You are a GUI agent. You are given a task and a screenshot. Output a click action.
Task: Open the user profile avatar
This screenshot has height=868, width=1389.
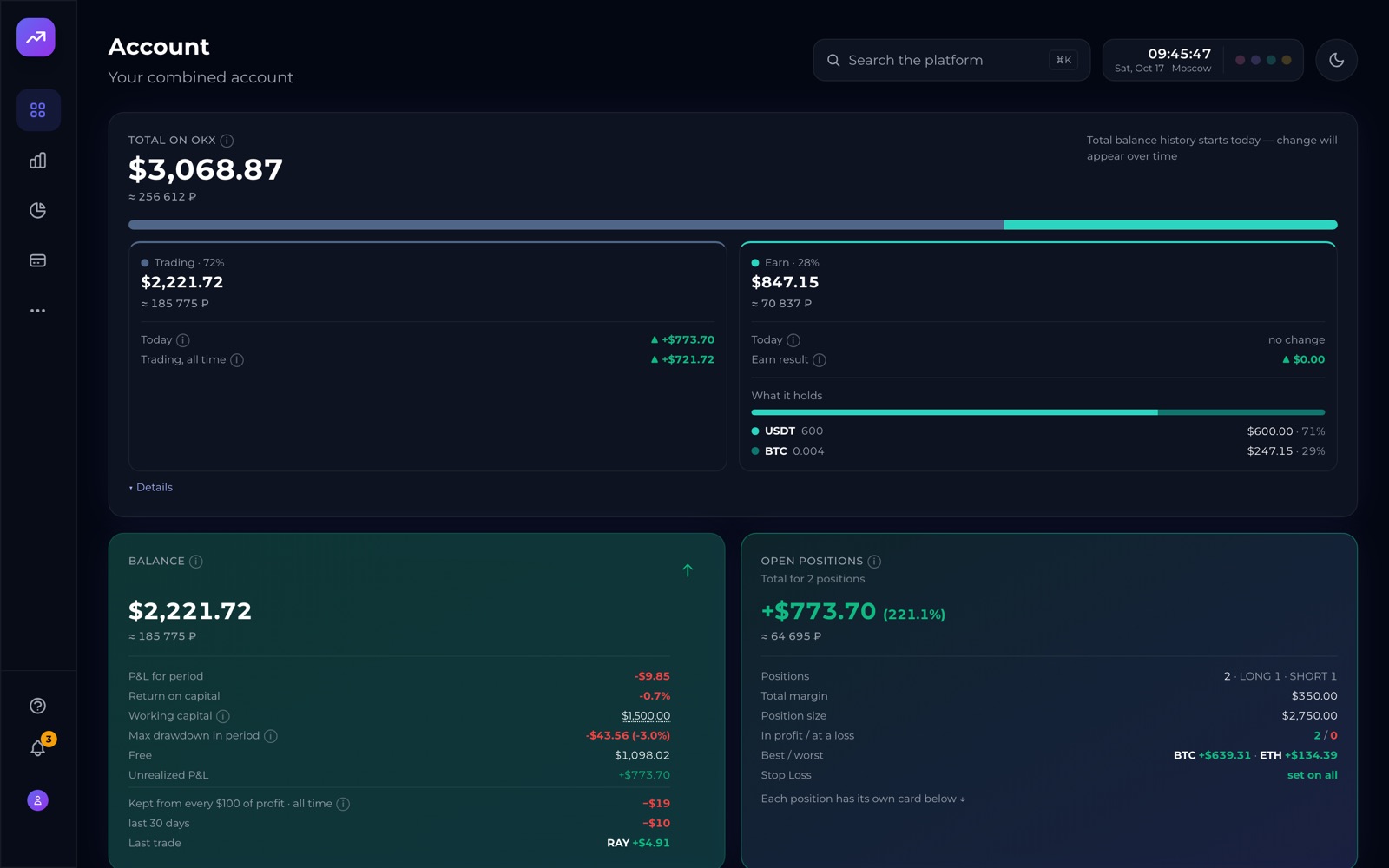(x=38, y=800)
